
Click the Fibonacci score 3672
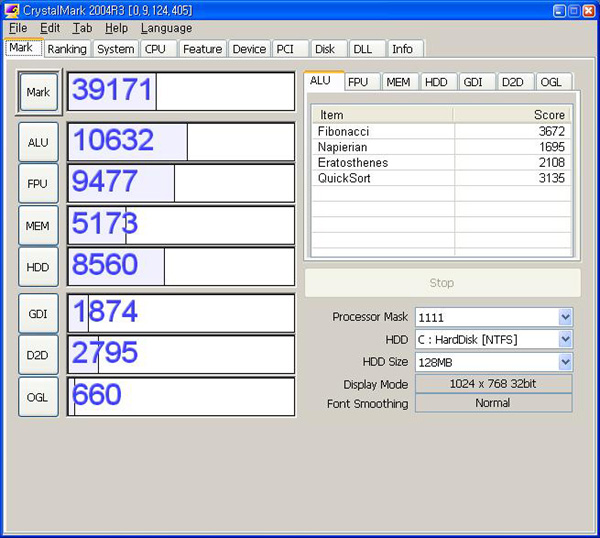point(551,131)
